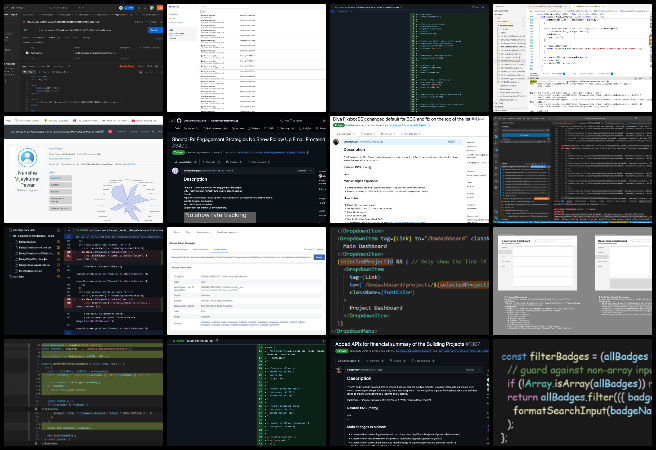This screenshot has height=450, width=656.
Task: Select the gray two-form mockup thumbnail
Action: coord(574,280)
